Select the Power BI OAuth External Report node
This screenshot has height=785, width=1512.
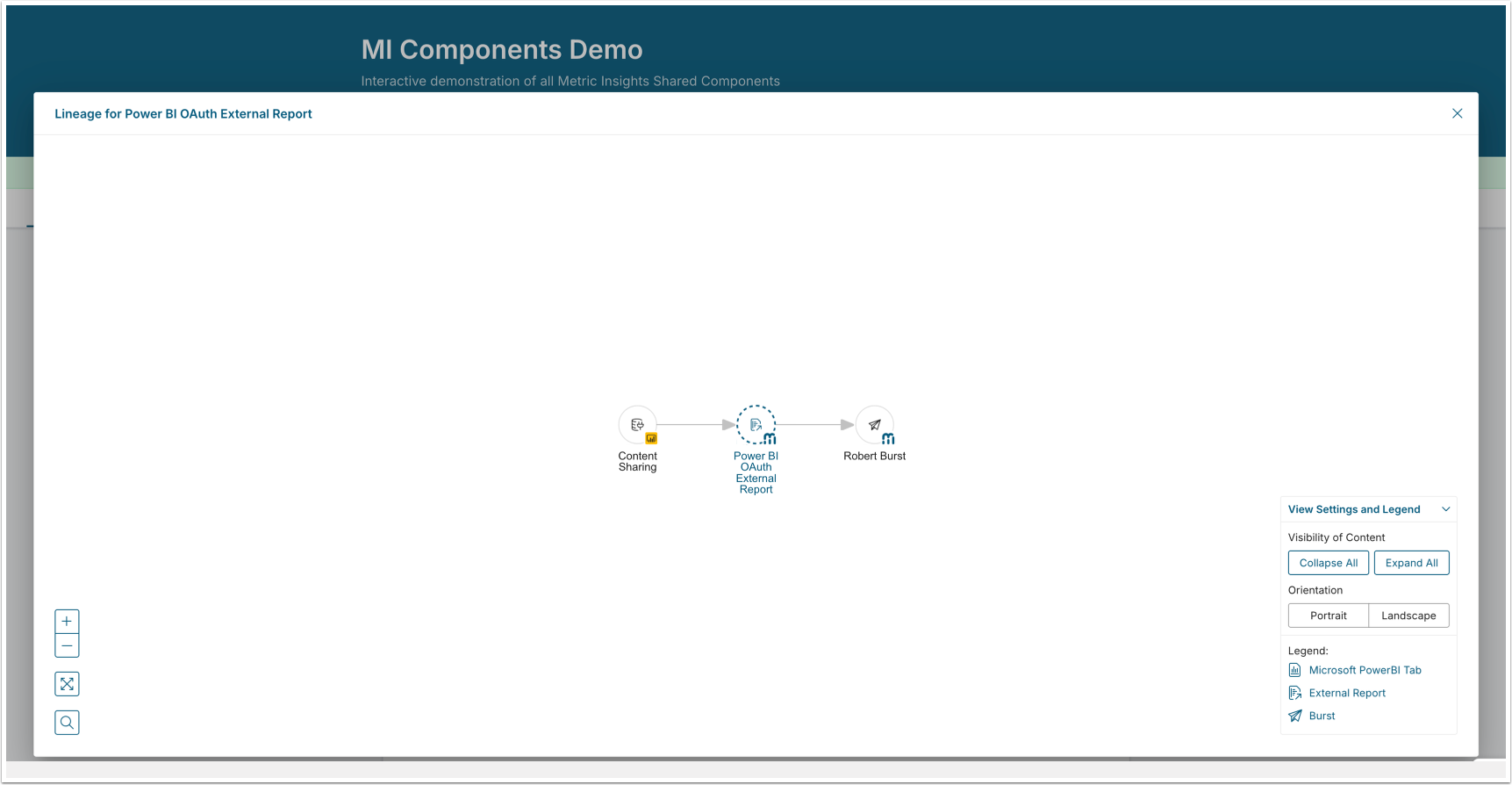tap(756, 425)
